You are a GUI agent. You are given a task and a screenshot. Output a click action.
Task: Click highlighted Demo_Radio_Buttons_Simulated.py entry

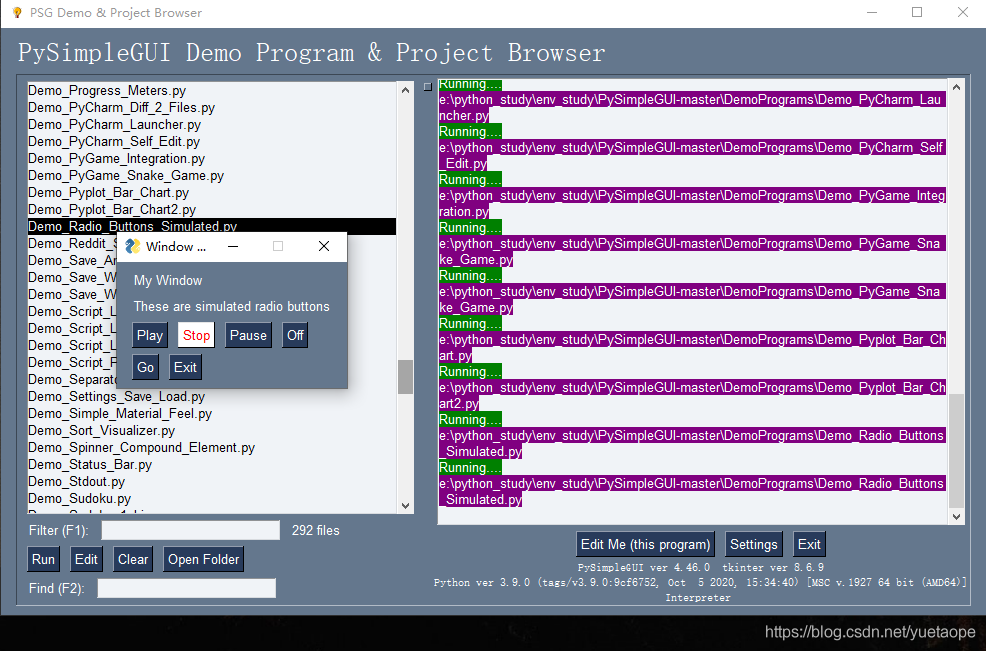coord(212,226)
